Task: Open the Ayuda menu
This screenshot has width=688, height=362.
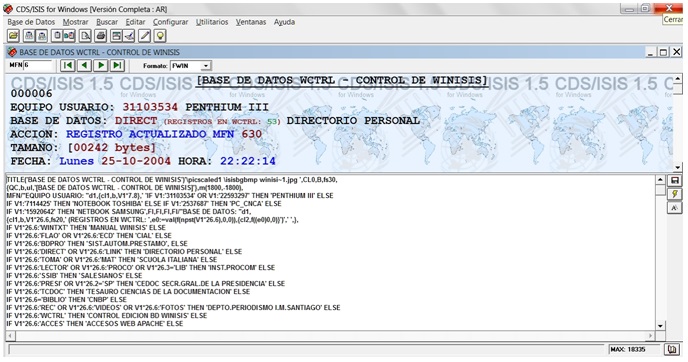Action: (x=284, y=22)
